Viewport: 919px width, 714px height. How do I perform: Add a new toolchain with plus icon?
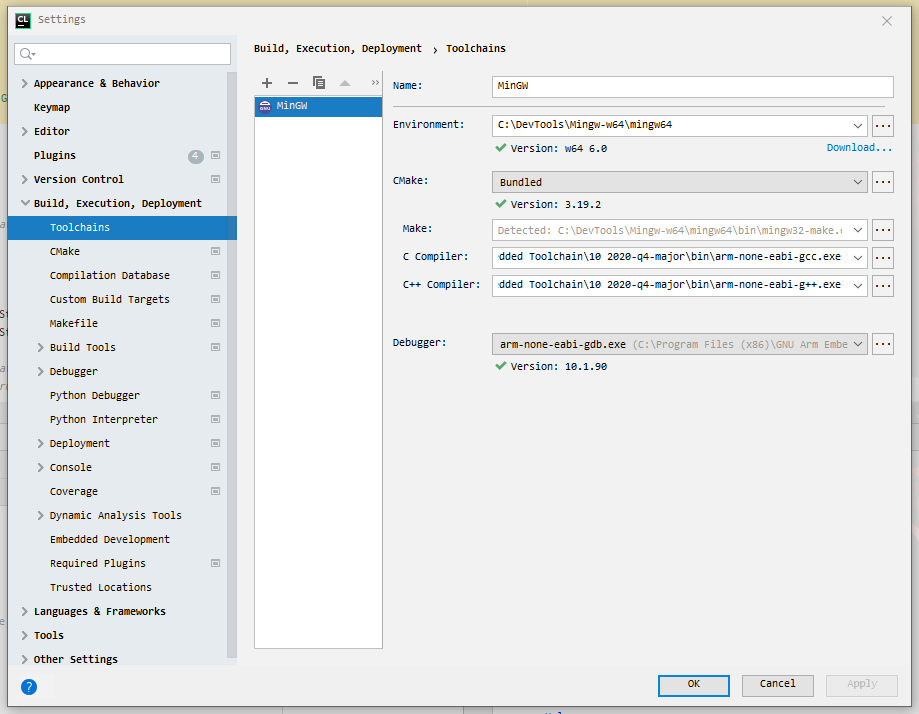click(267, 83)
